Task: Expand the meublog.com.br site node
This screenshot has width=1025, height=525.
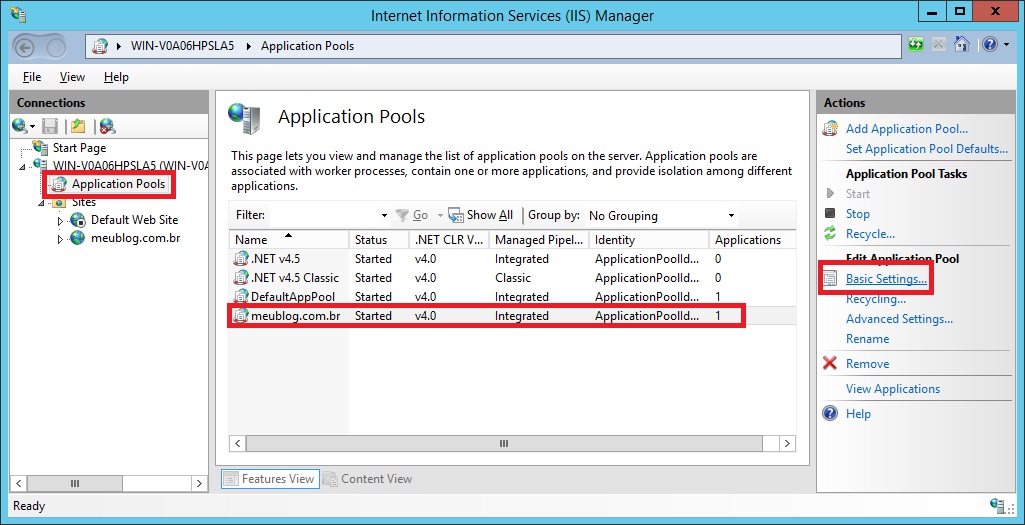Action: [x=60, y=239]
